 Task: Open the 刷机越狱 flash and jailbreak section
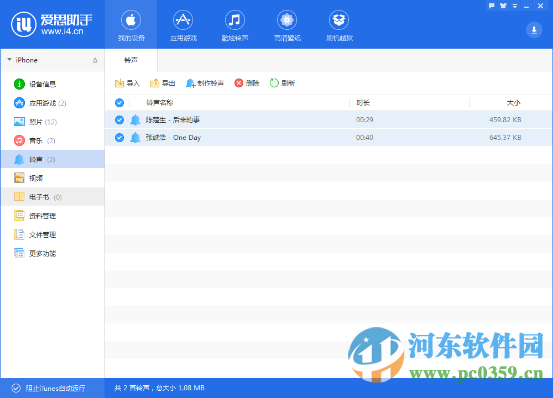point(339,25)
